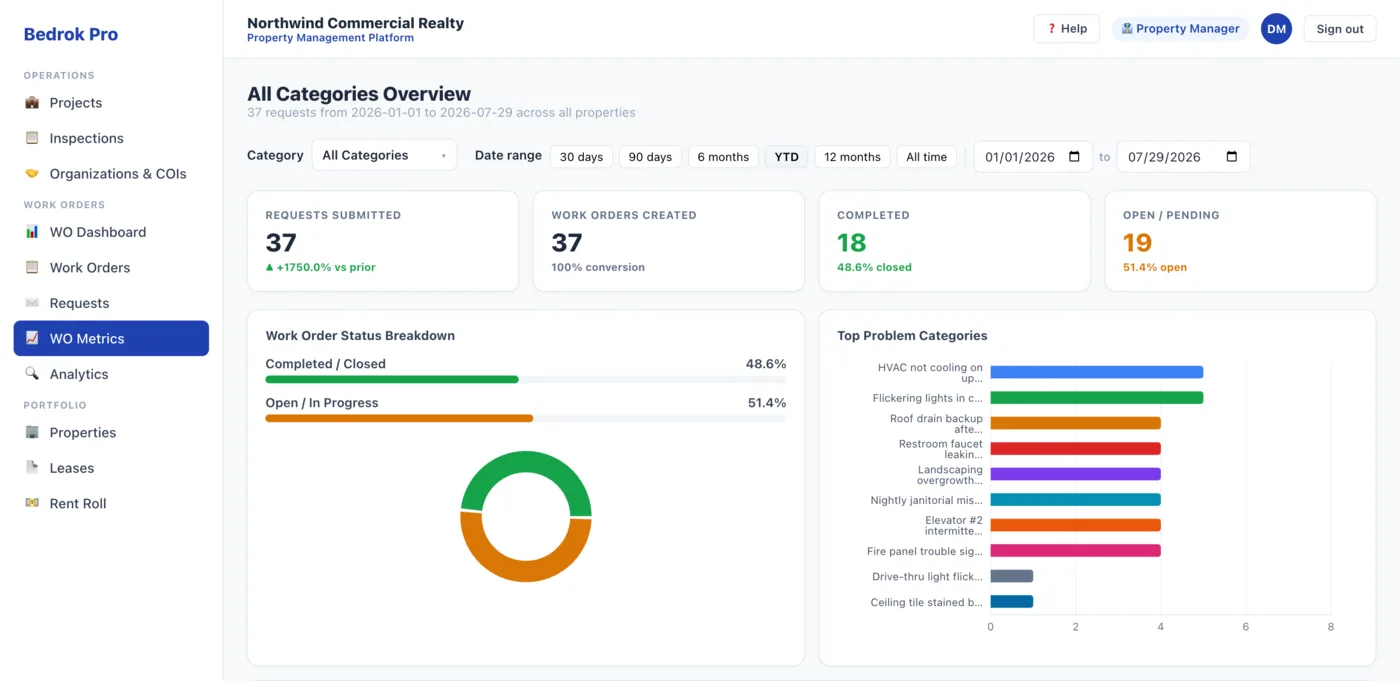
Task: Click the green donut chart segment
Action: pyautogui.click(x=526, y=462)
